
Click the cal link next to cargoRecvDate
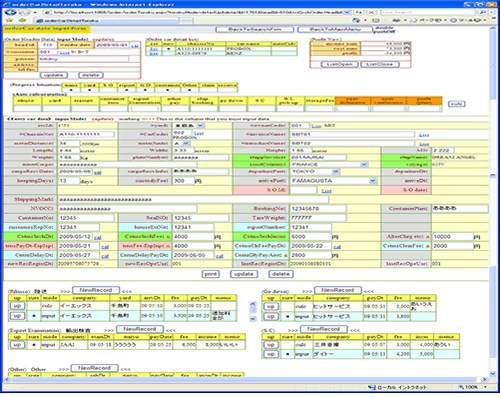point(98,172)
